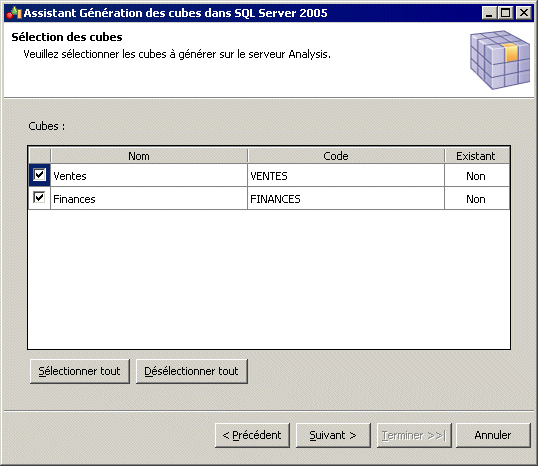This screenshot has width=538, height=466.
Task: Click the VENTES code cell
Action: point(346,175)
